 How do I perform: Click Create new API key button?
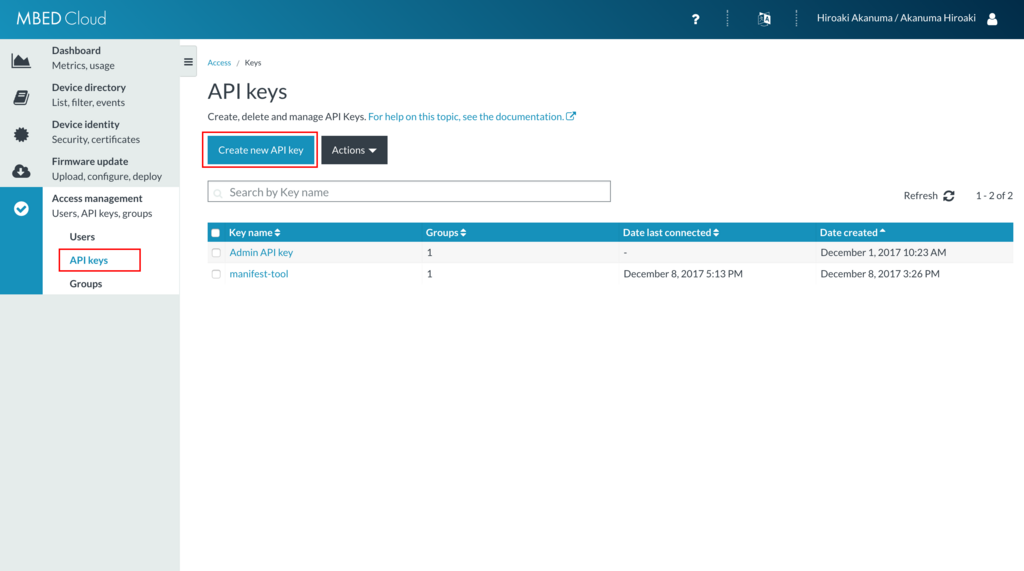point(261,150)
